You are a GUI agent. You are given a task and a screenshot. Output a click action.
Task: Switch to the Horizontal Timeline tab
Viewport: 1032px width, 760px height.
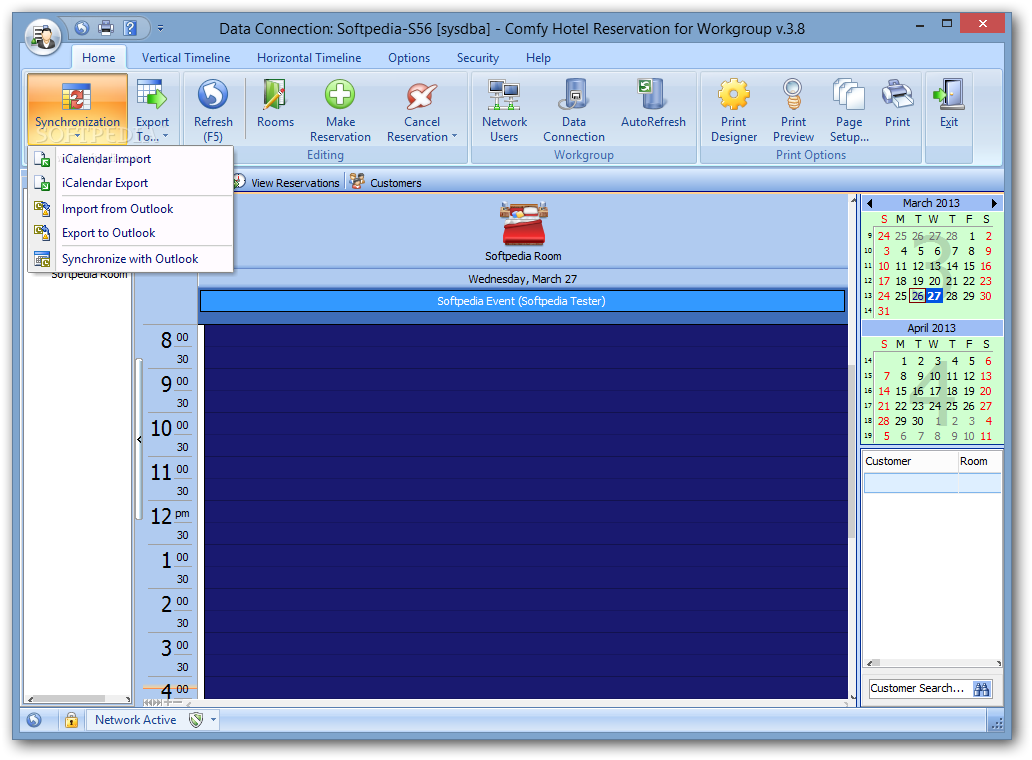[x=309, y=58]
